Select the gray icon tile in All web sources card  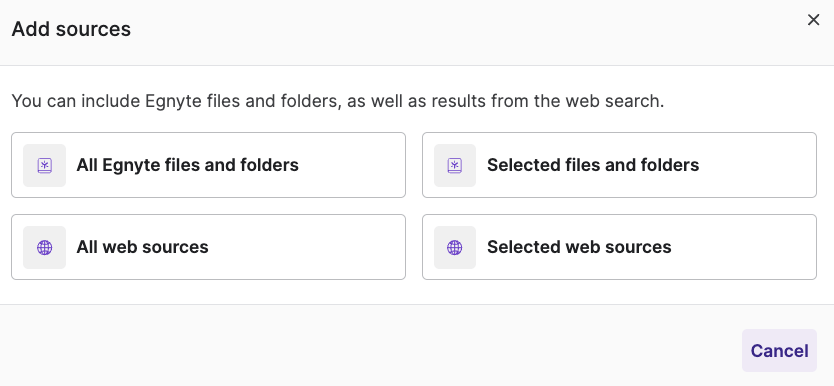pos(45,247)
